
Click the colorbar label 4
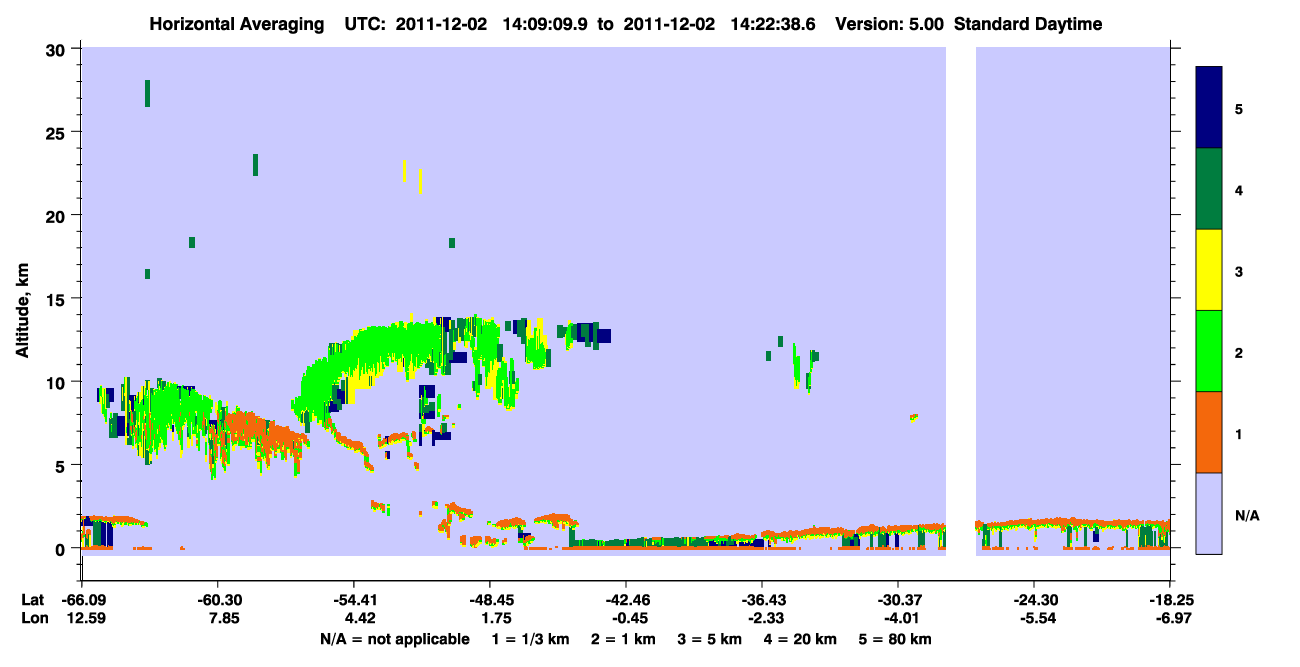pyautogui.click(x=1239, y=189)
